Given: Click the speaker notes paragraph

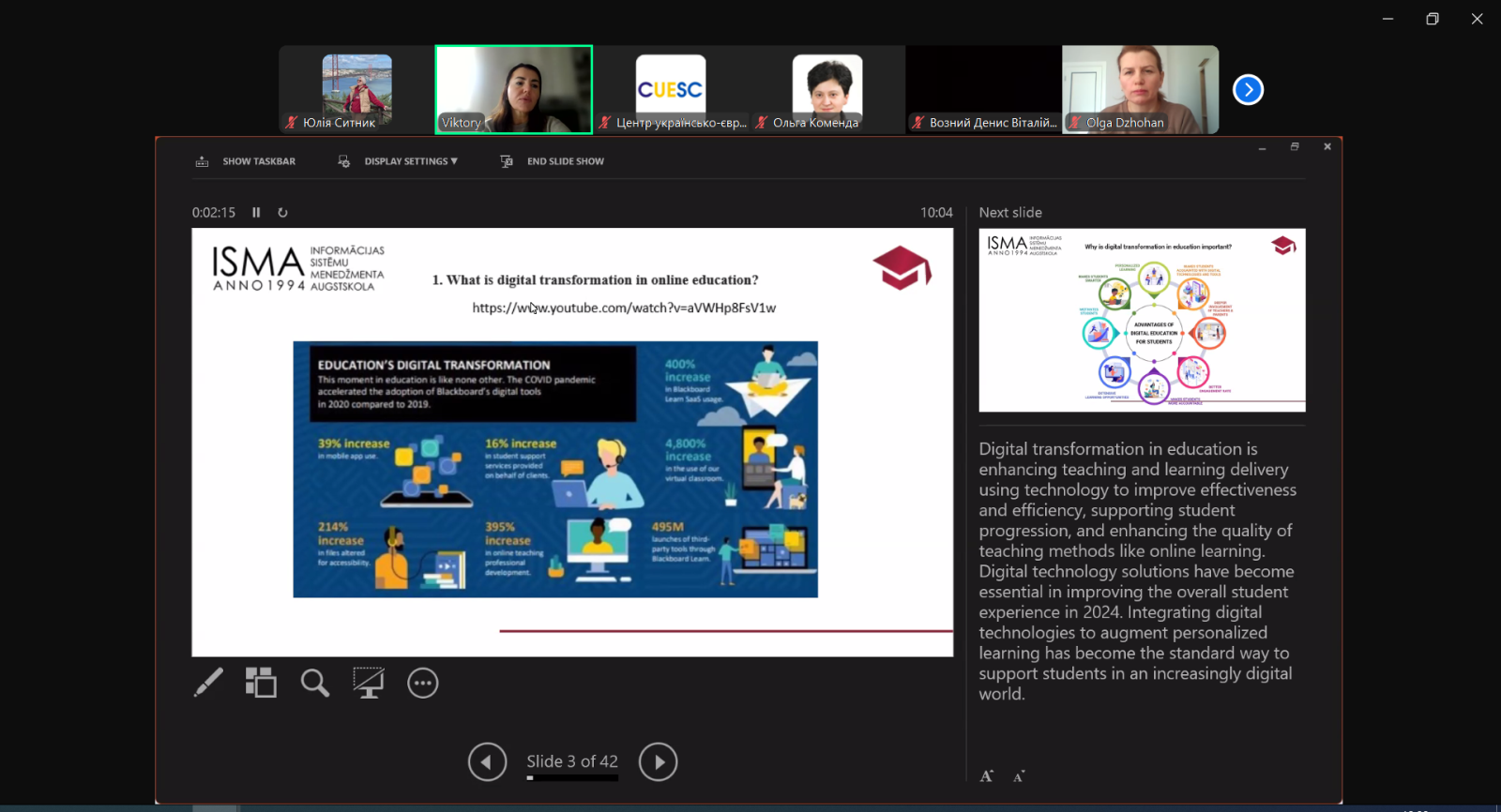Looking at the screenshot, I should (1137, 571).
